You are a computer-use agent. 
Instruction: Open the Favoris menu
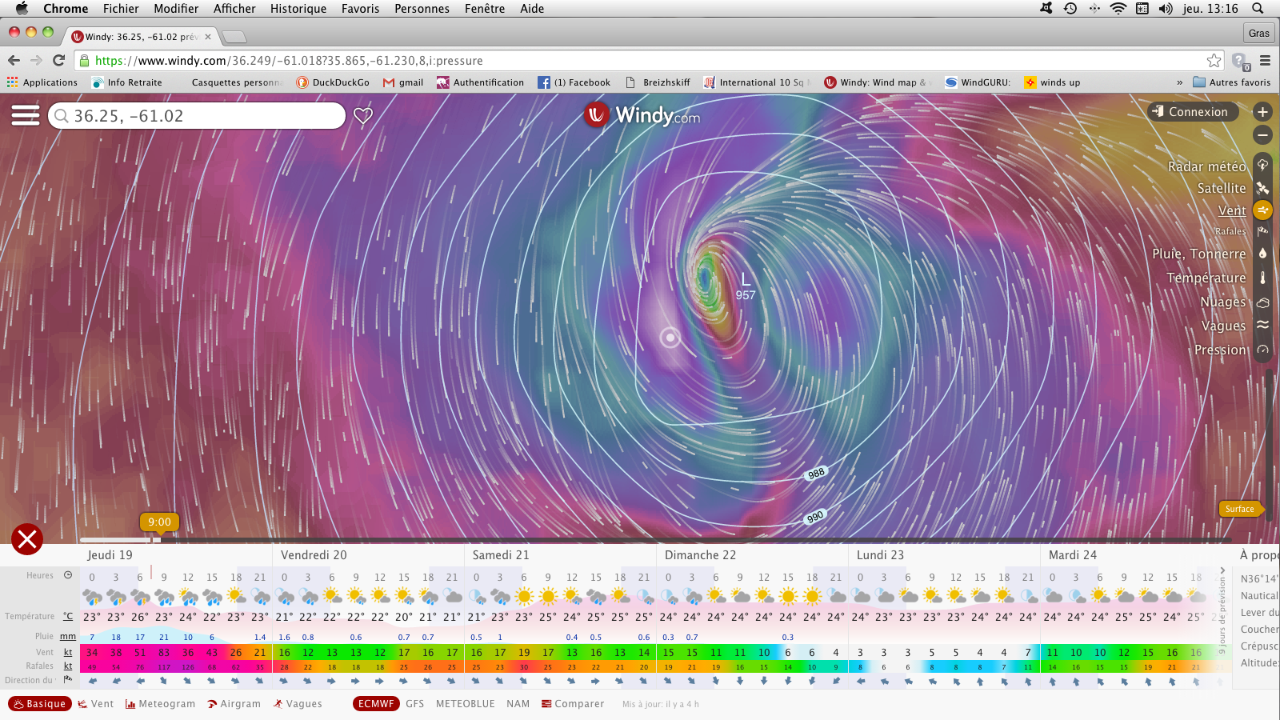pyautogui.click(x=360, y=8)
